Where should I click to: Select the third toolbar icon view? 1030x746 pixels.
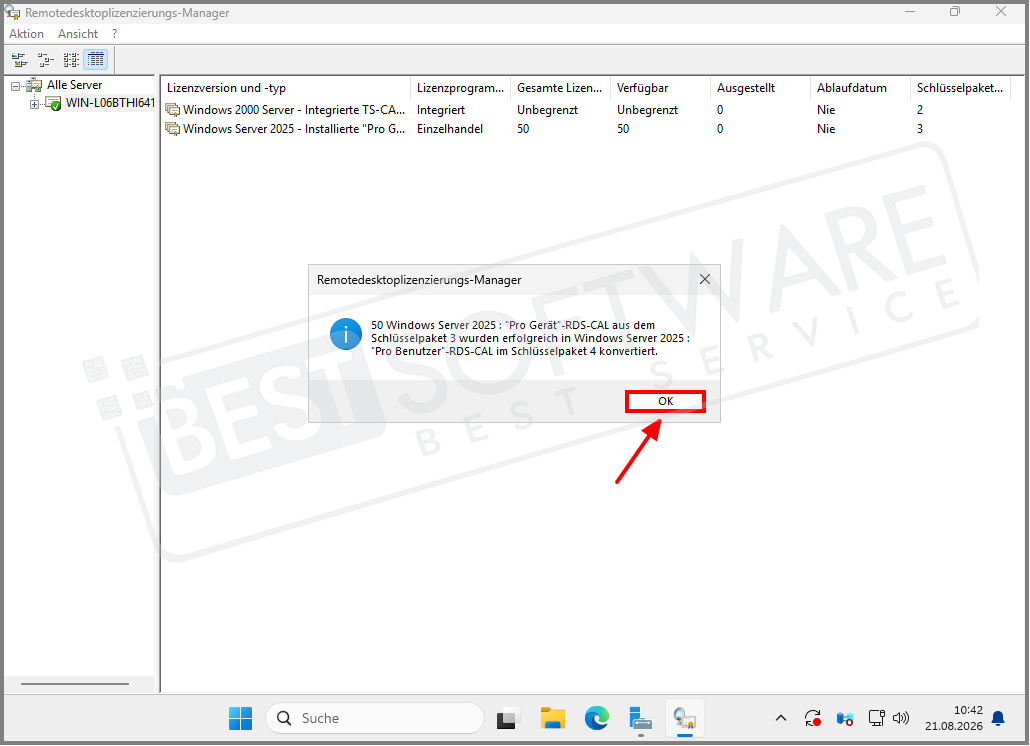(71, 60)
